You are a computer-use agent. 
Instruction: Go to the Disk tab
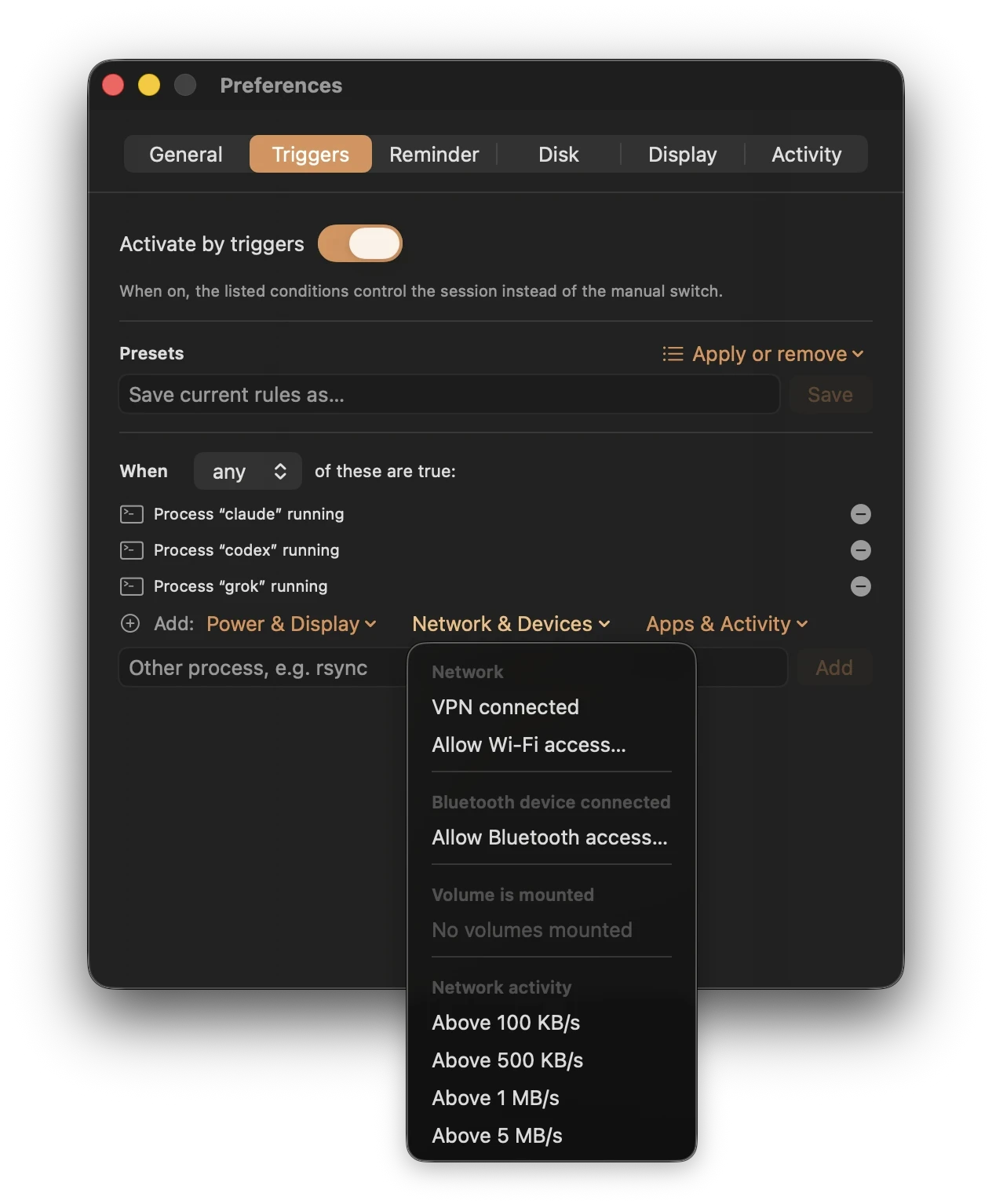[x=559, y=154]
